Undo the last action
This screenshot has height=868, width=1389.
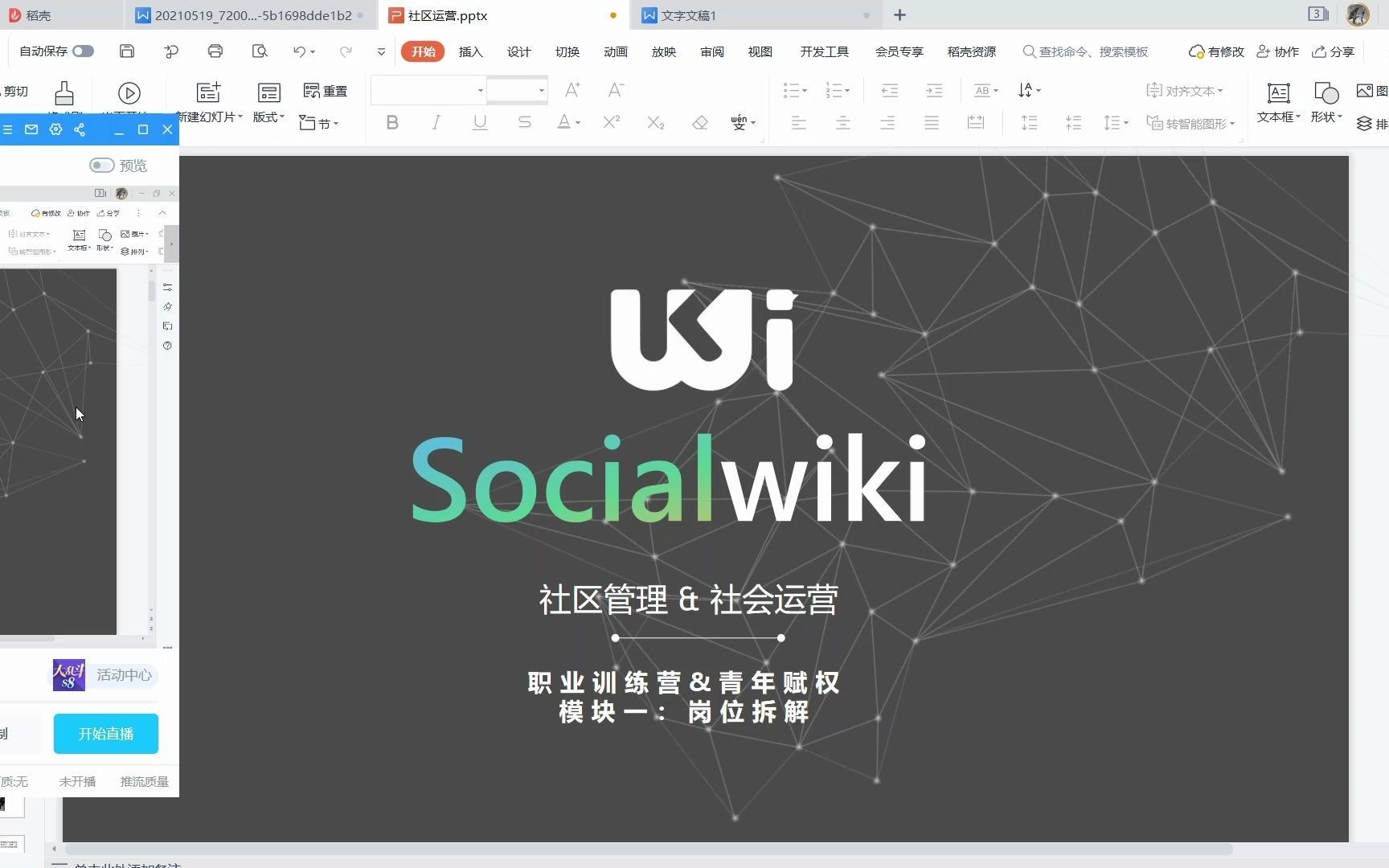click(x=300, y=51)
